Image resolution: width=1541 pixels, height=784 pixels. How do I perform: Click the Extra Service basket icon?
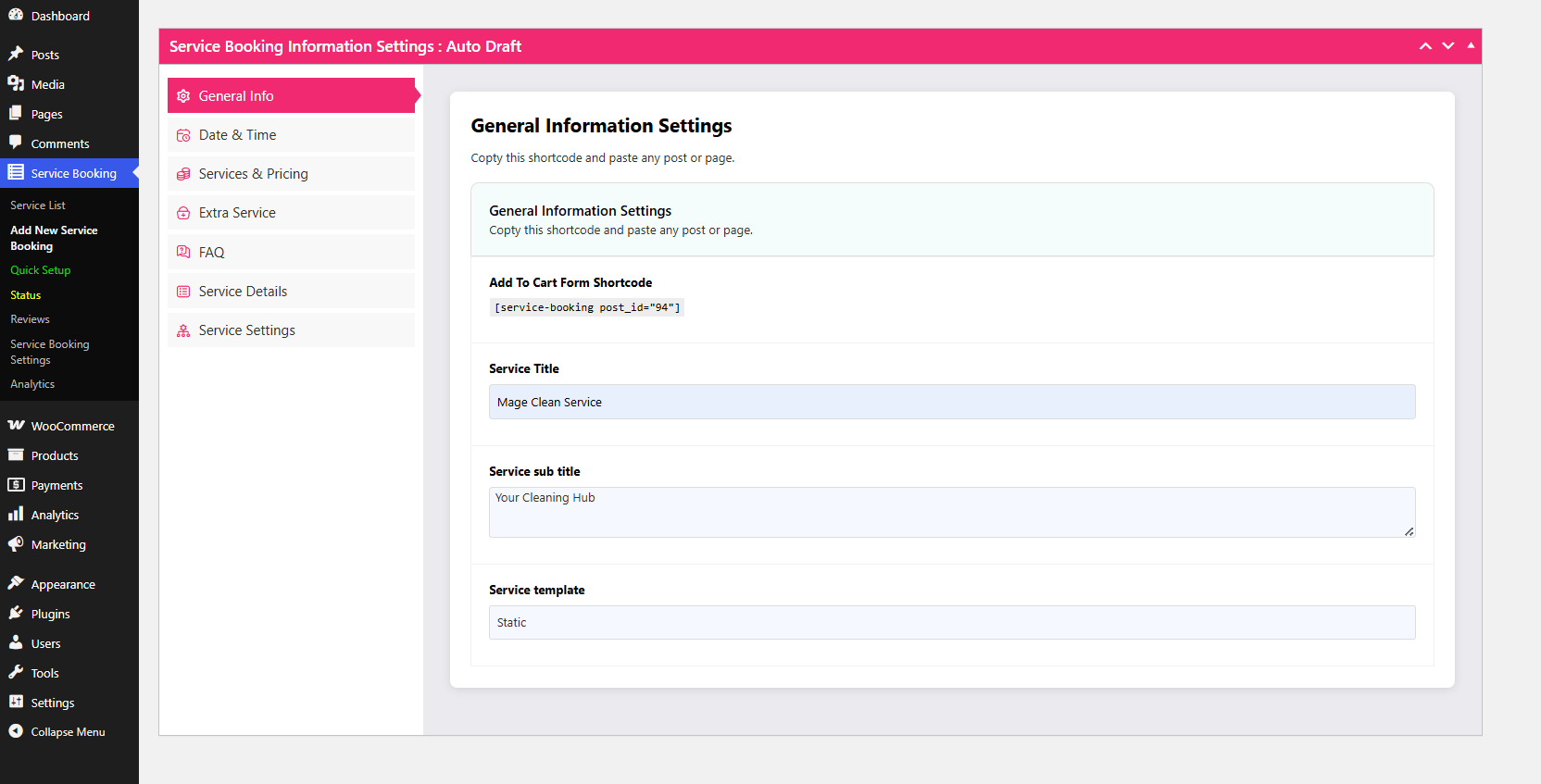tap(183, 213)
